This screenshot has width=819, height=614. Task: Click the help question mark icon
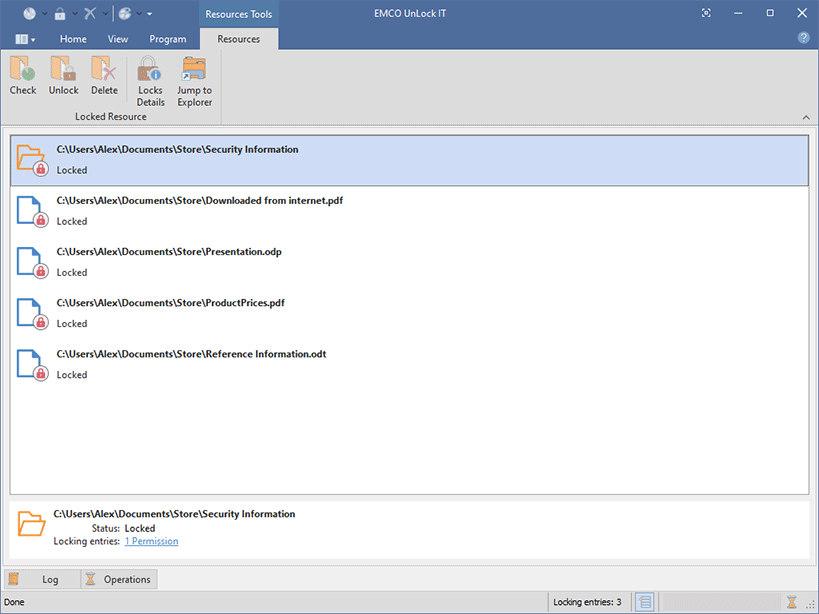click(x=803, y=38)
